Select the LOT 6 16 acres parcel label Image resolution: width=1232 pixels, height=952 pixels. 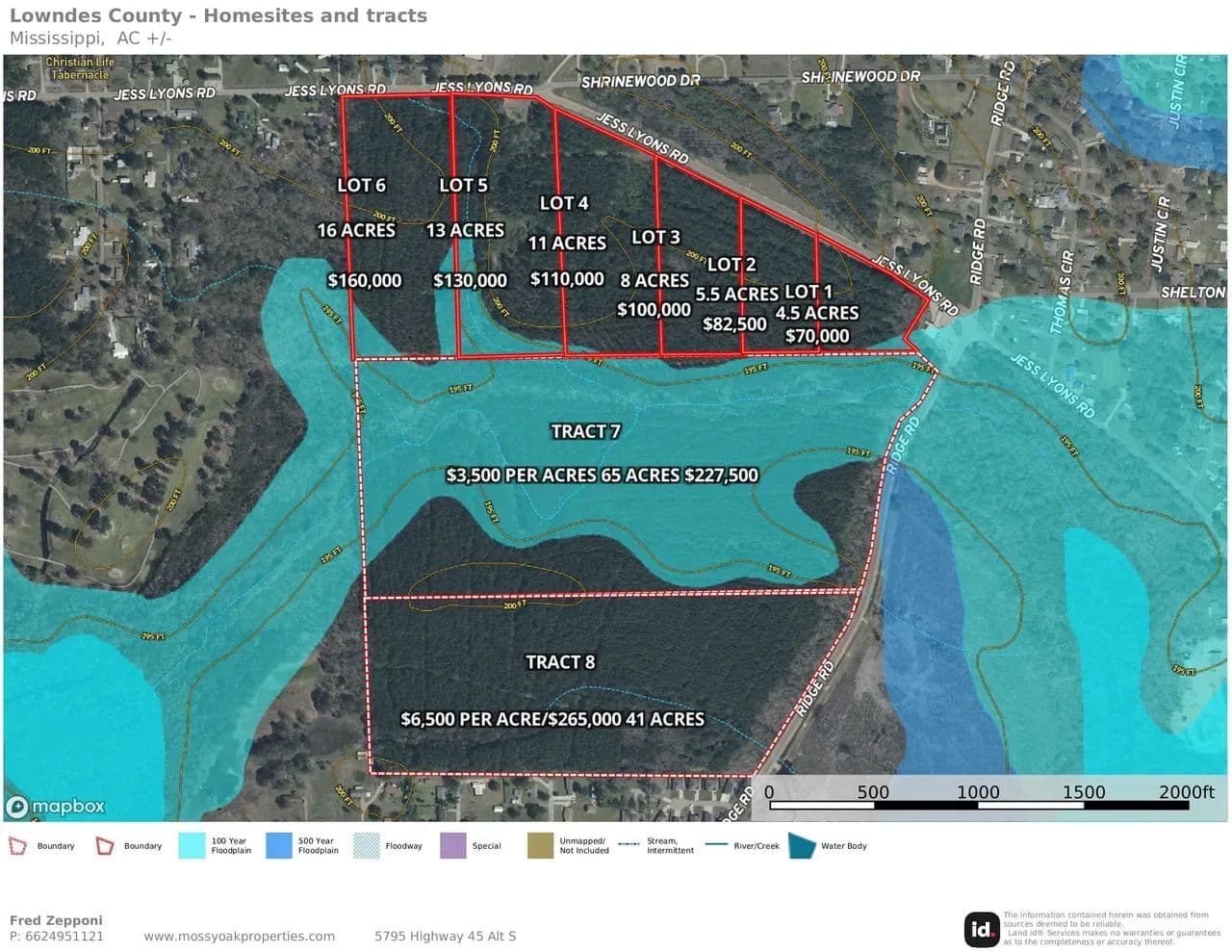(x=361, y=186)
